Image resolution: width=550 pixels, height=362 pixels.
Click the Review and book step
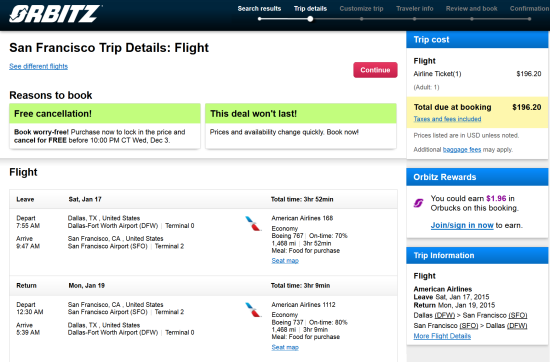(x=471, y=8)
